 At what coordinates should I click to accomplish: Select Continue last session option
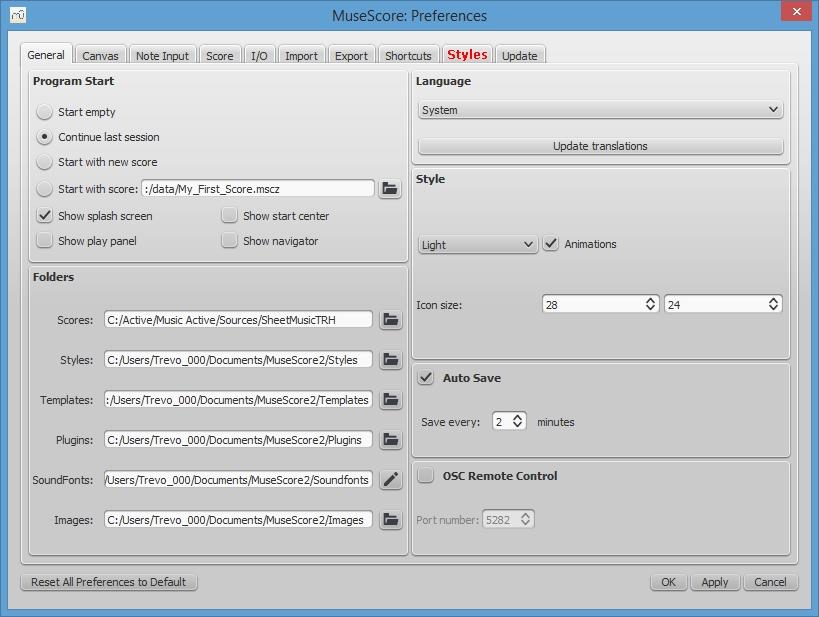(x=44, y=137)
